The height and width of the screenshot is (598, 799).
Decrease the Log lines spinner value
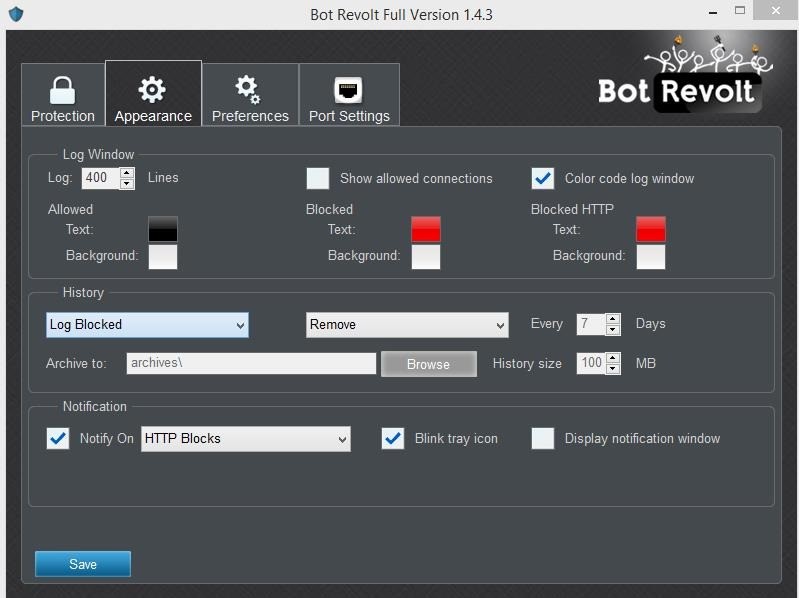(127, 184)
